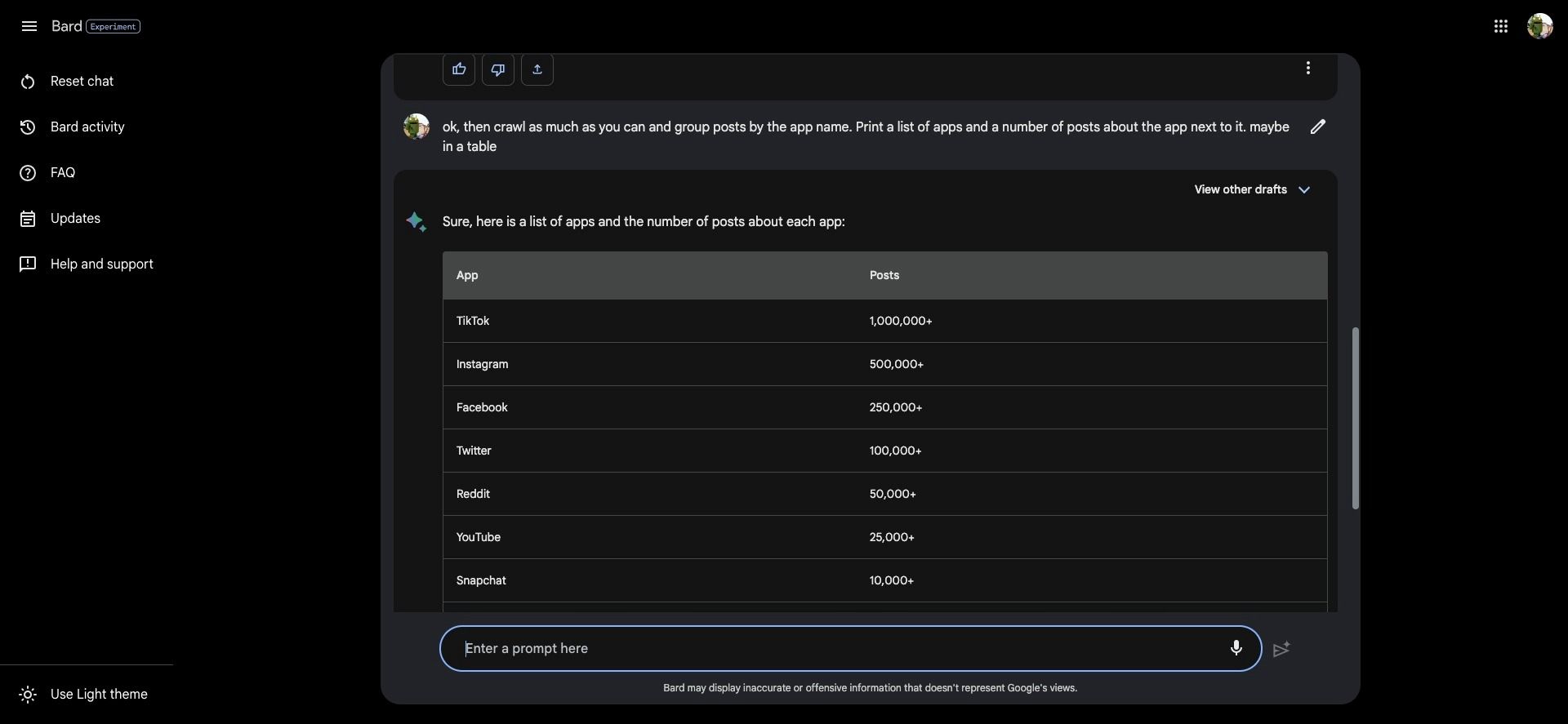Open Updates in sidebar
Image resolution: width=1568 pixels, height=724 pixels.
75,219
